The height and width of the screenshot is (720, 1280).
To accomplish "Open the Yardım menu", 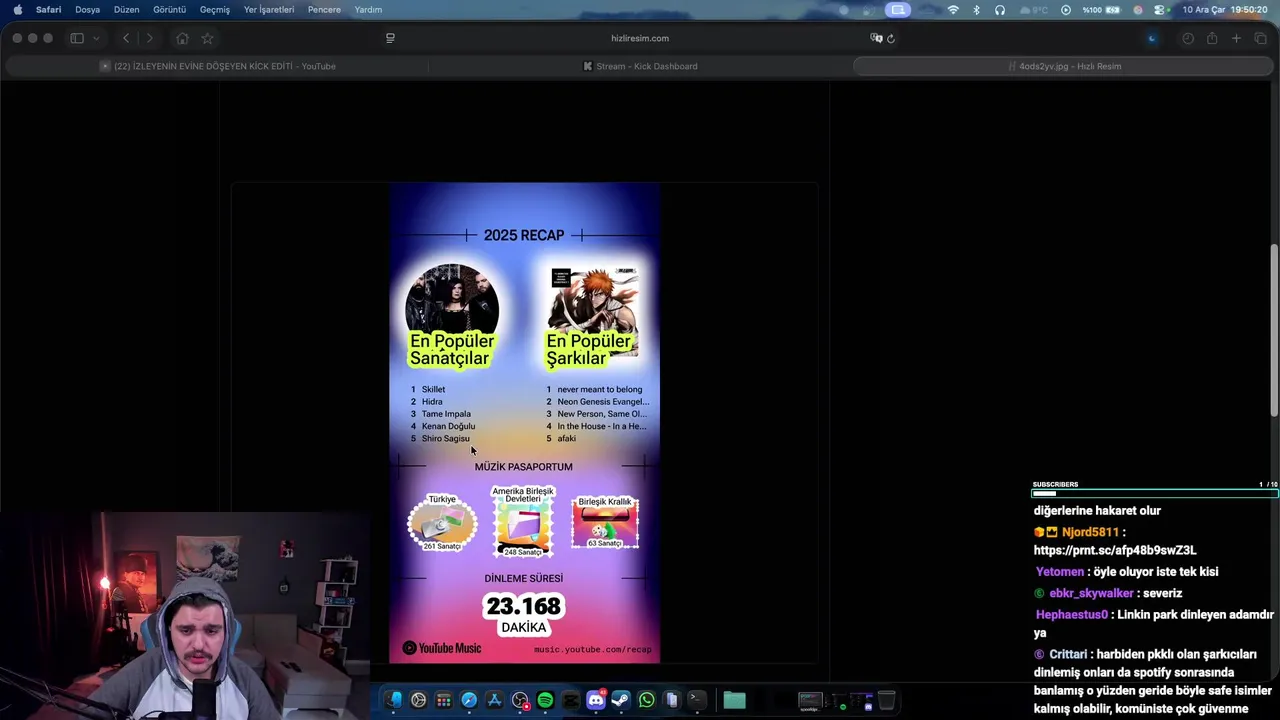I will [x=368, y=10].
